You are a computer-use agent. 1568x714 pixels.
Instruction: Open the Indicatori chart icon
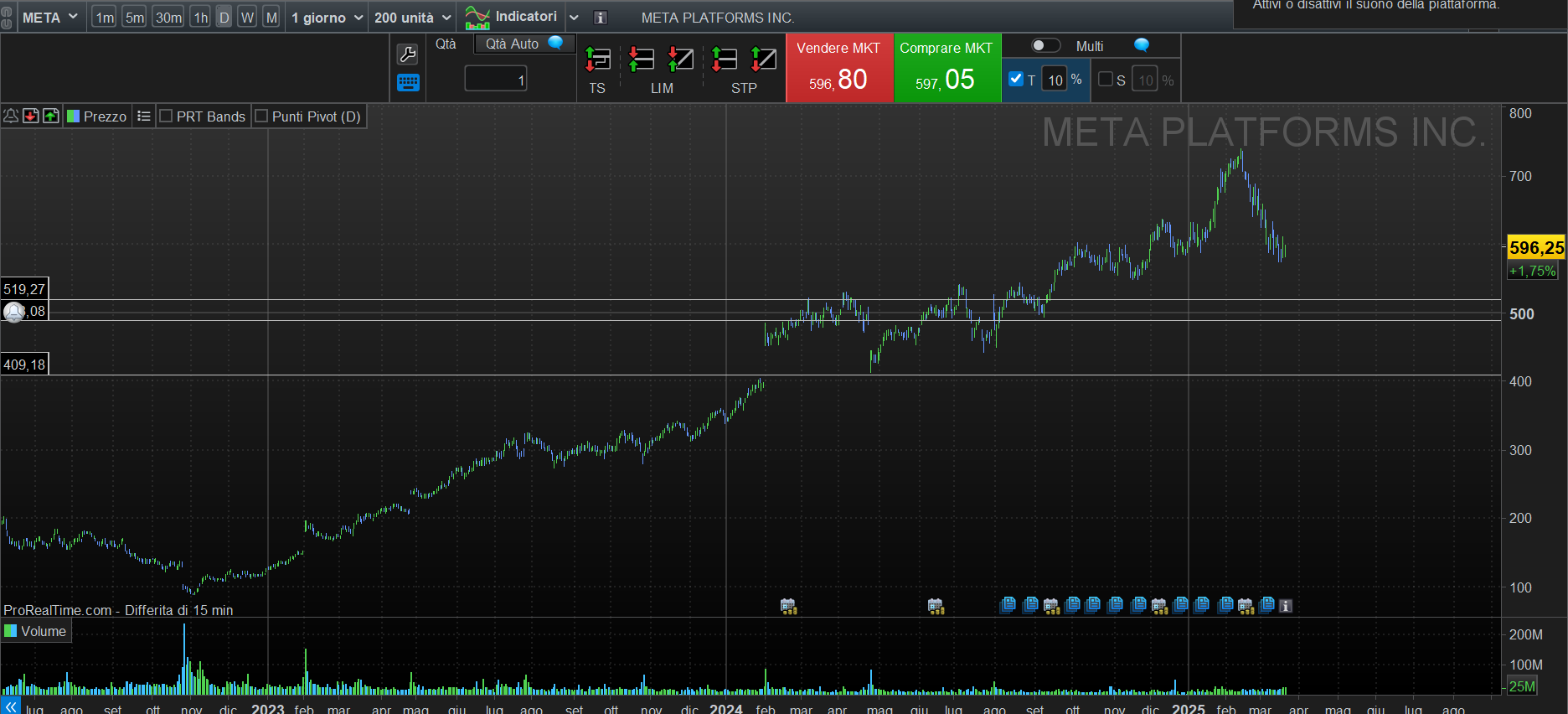pyautogui.click(x=477, y=18)
